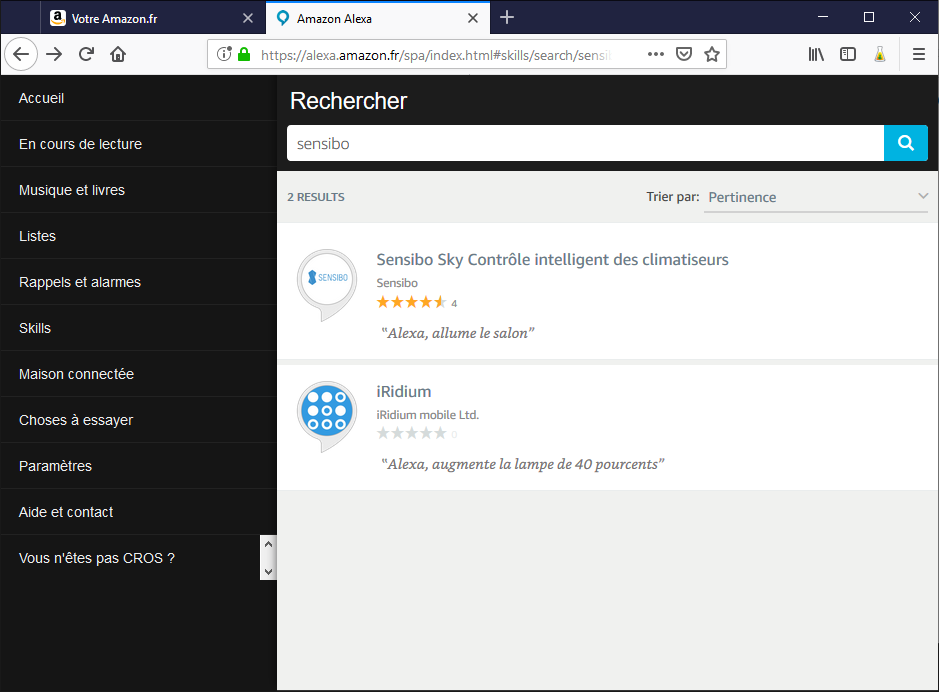The width and height of the screenshot is (939, 692).
Task: Save page to Pocket
Action: [684, 54]
